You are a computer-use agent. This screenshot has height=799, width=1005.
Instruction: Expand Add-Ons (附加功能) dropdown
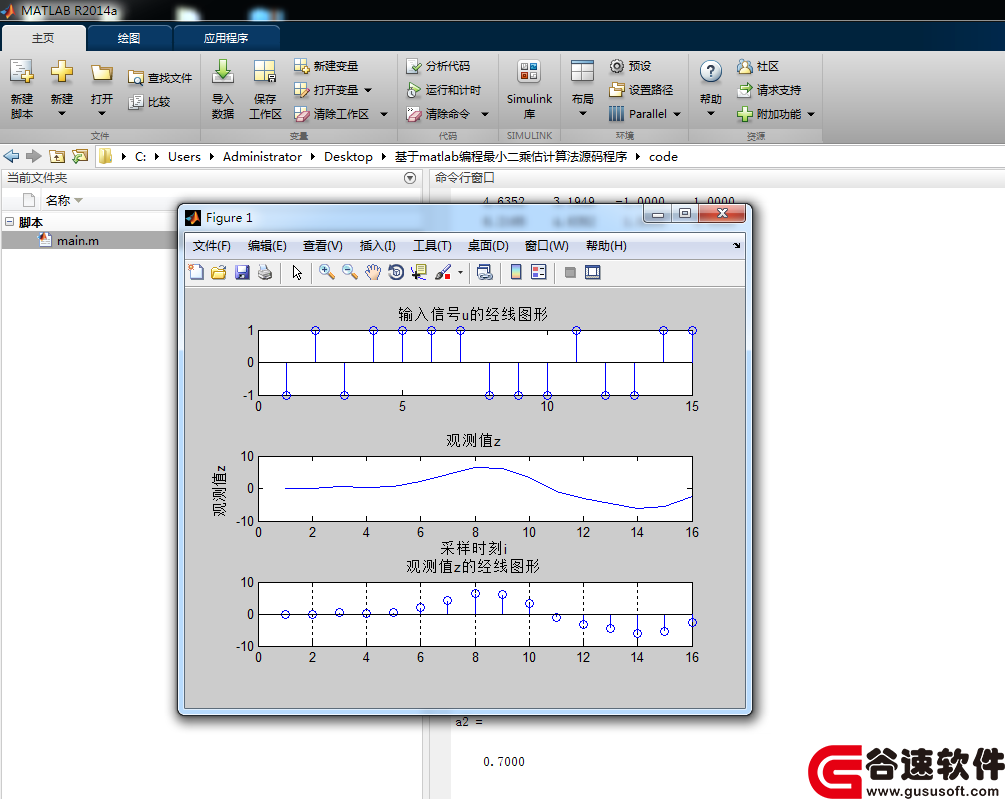811,114
